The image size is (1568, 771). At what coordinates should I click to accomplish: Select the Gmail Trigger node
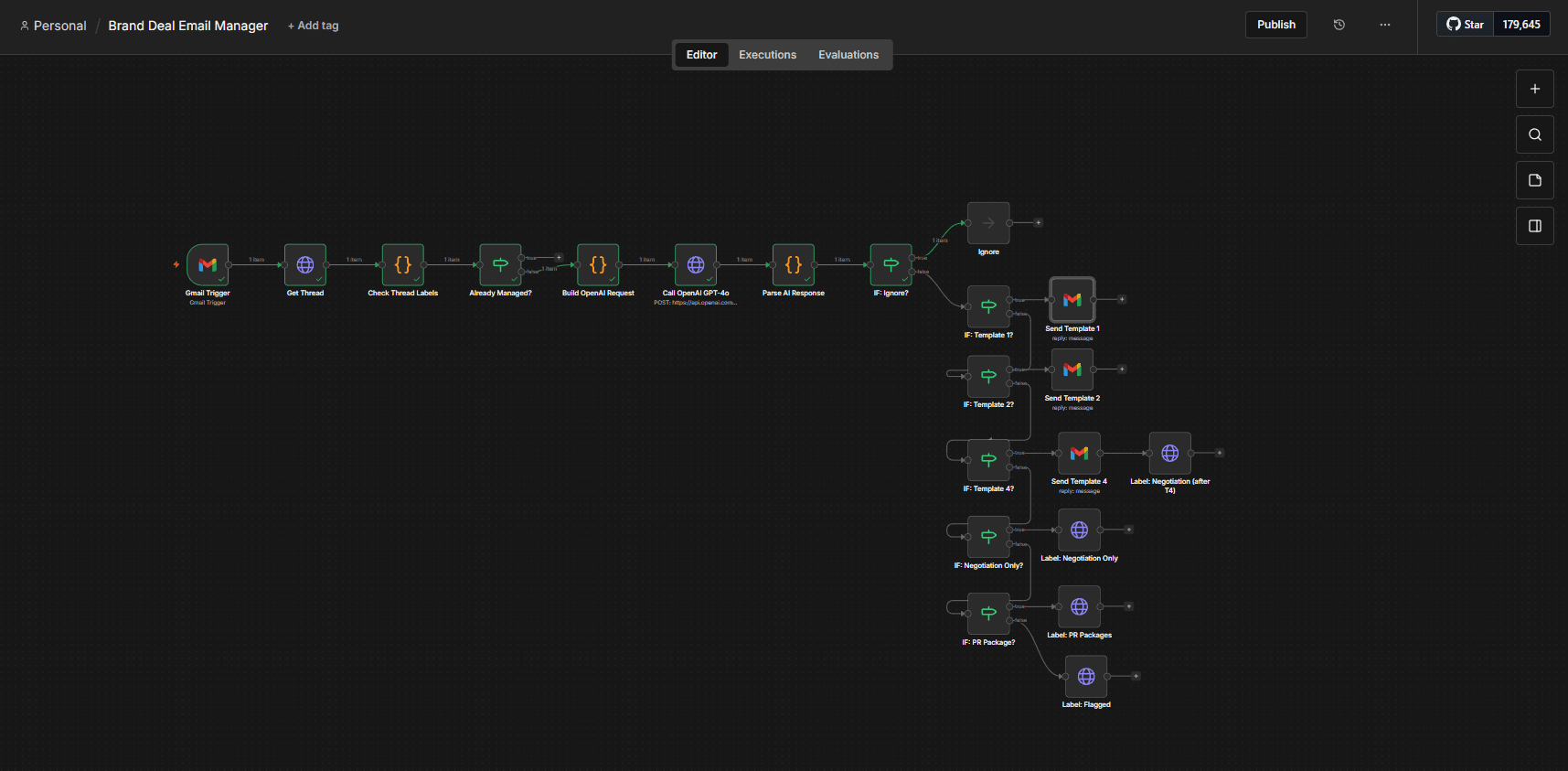pos(208,265)
